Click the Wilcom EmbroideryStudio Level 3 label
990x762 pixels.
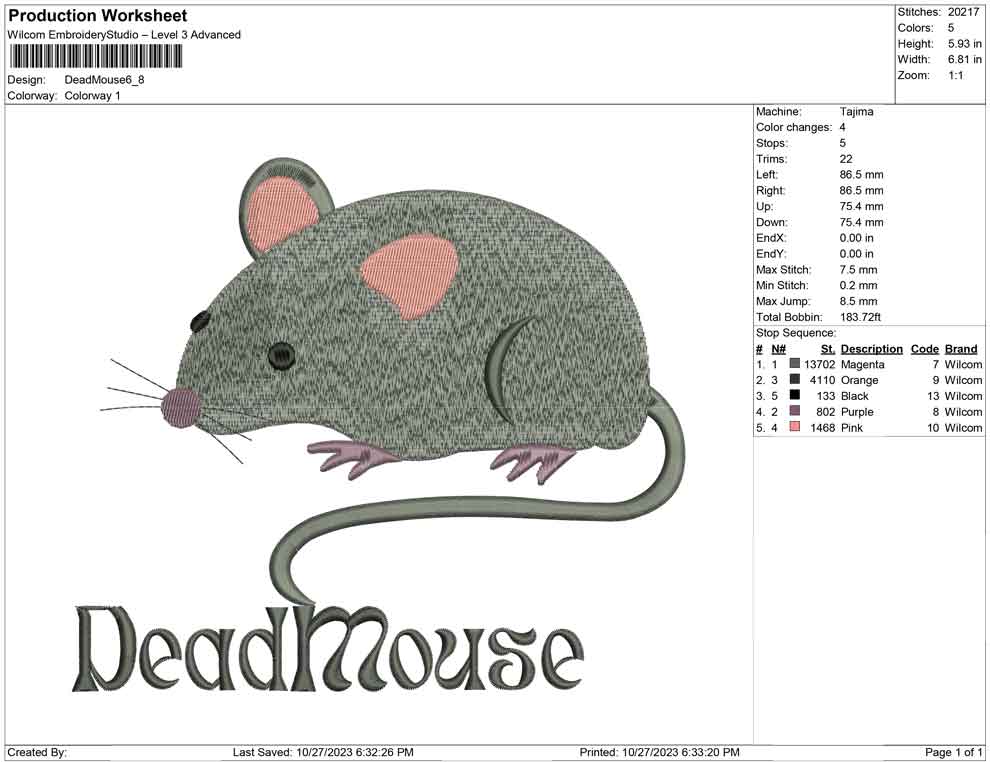[124, 34]
